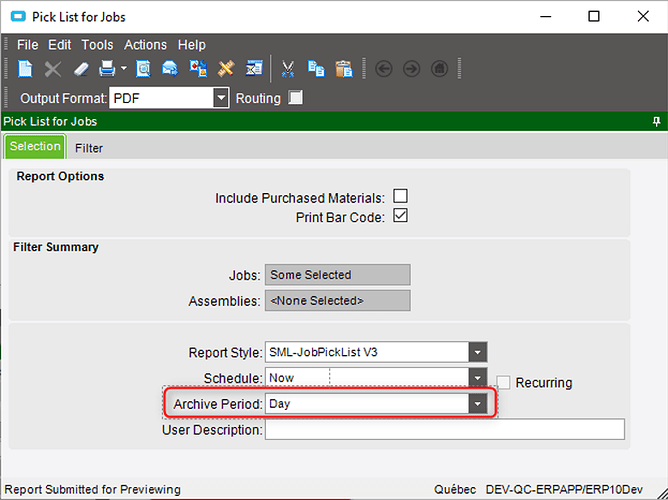Select the Selection tab
The height and width of the screenshot is (500, 668).
35,146
